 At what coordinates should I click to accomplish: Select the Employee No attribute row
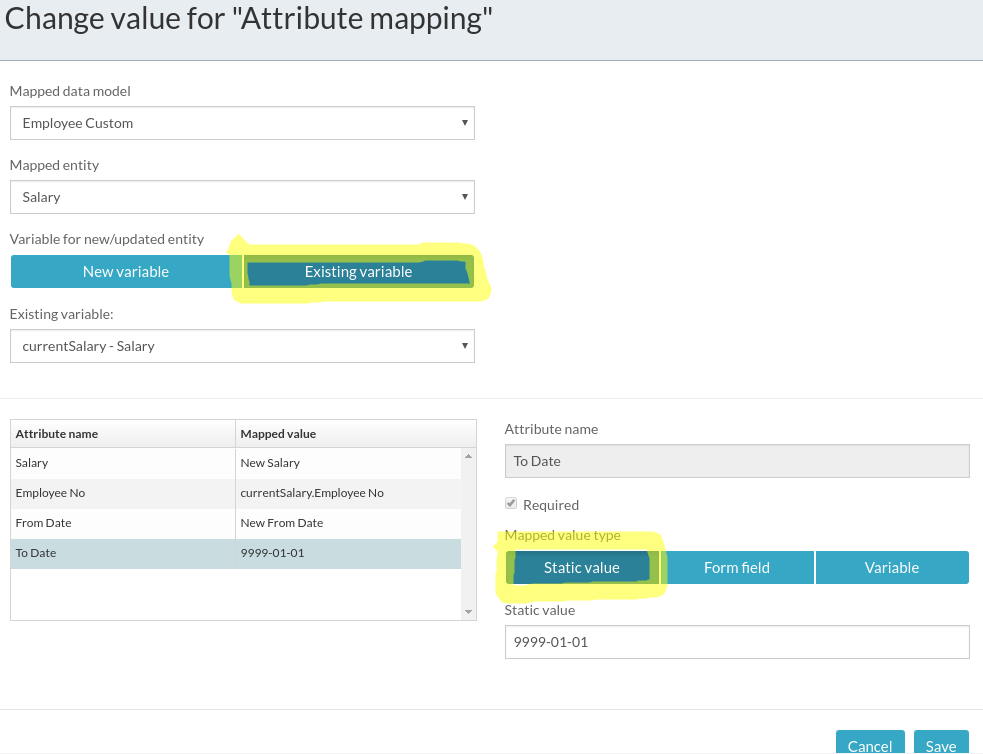[236, 493]
